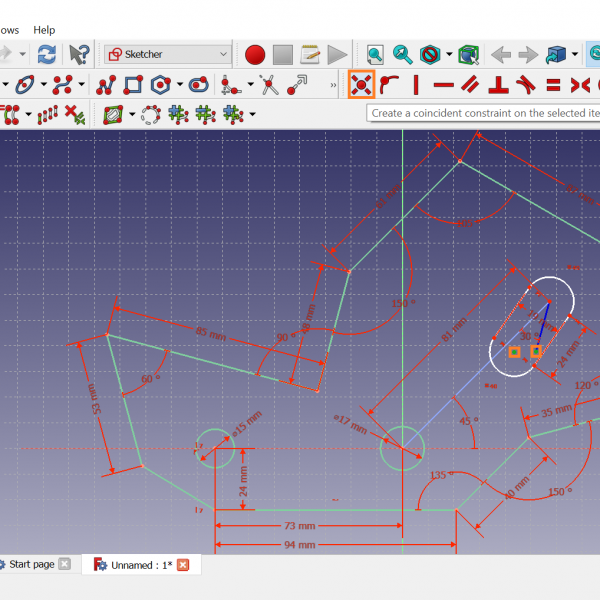The image size is (600, 600).
Task: Choose the perpendicular constraint icon
Action: coord(497,85)
